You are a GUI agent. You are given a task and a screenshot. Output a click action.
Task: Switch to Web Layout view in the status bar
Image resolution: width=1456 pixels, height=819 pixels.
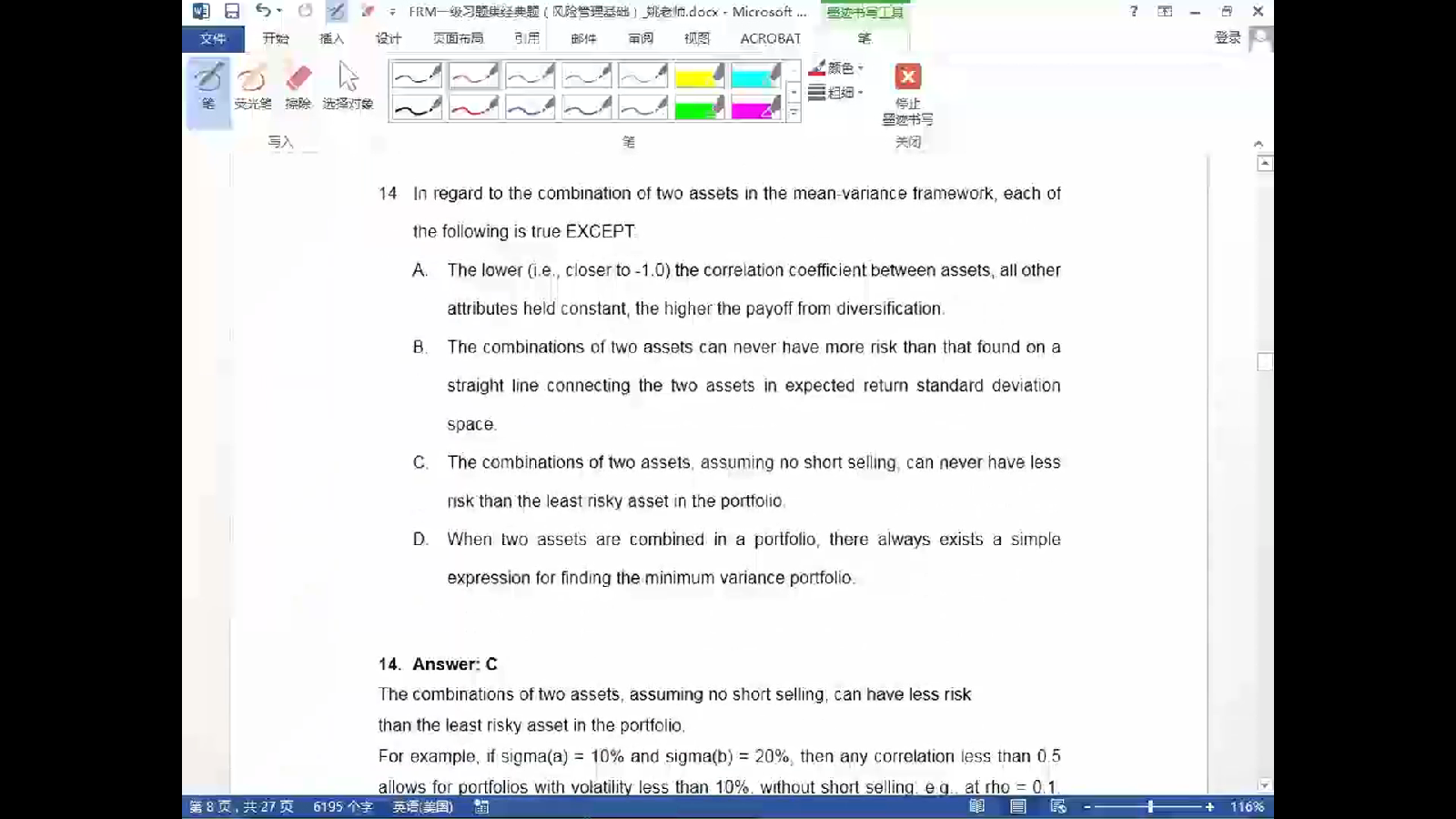pyautogui.click(x=1058, y=806)
